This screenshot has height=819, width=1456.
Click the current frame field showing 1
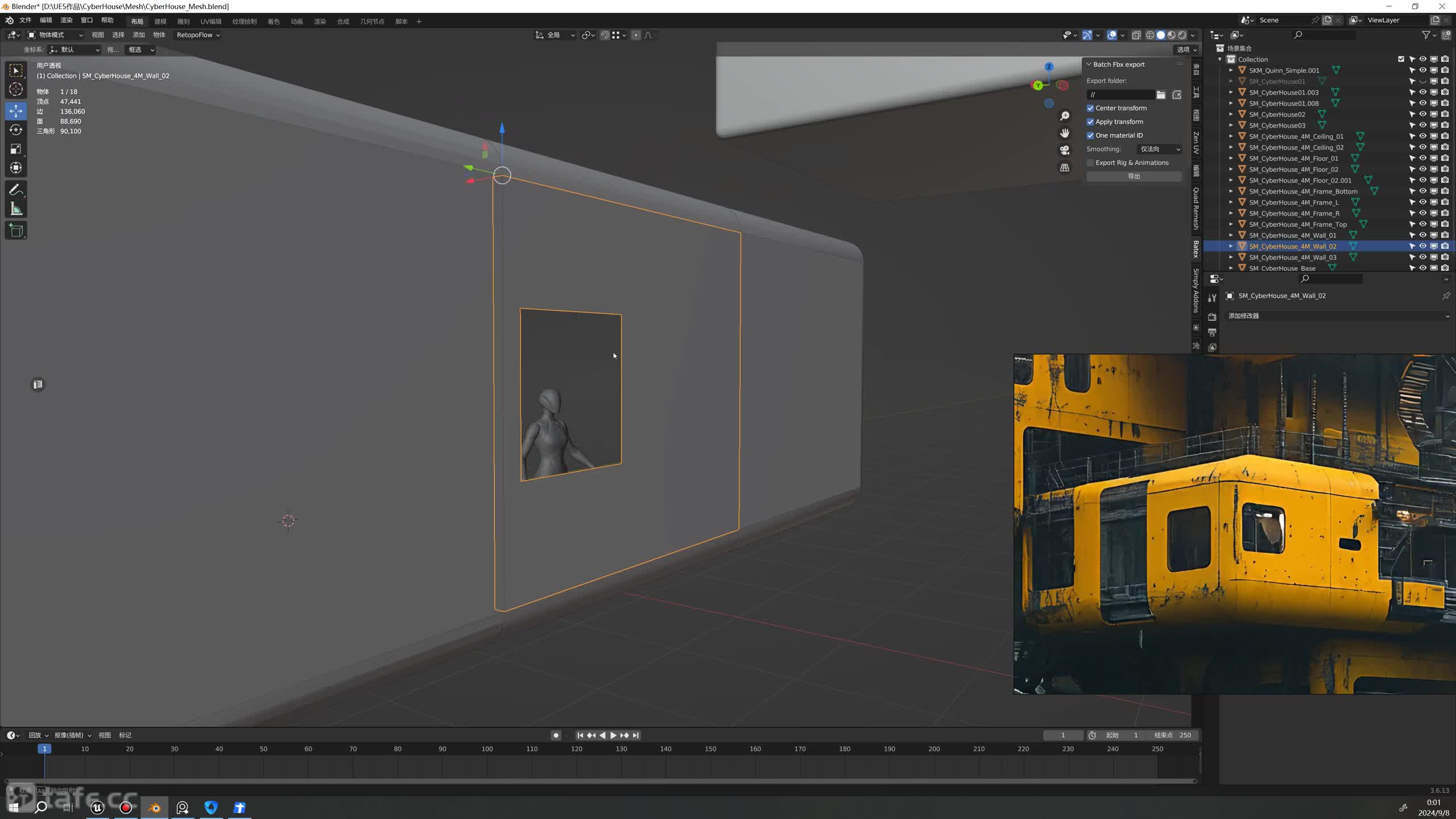point(1062,735)
